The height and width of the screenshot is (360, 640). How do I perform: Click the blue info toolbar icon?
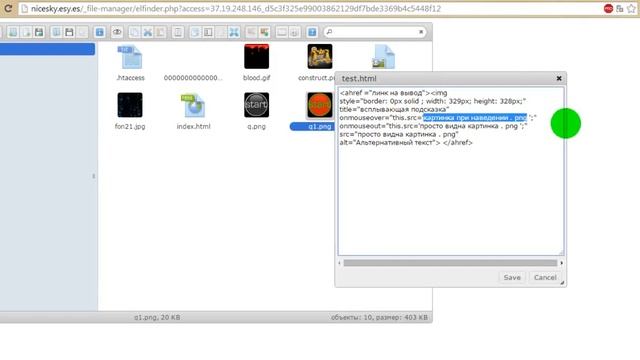100,32
